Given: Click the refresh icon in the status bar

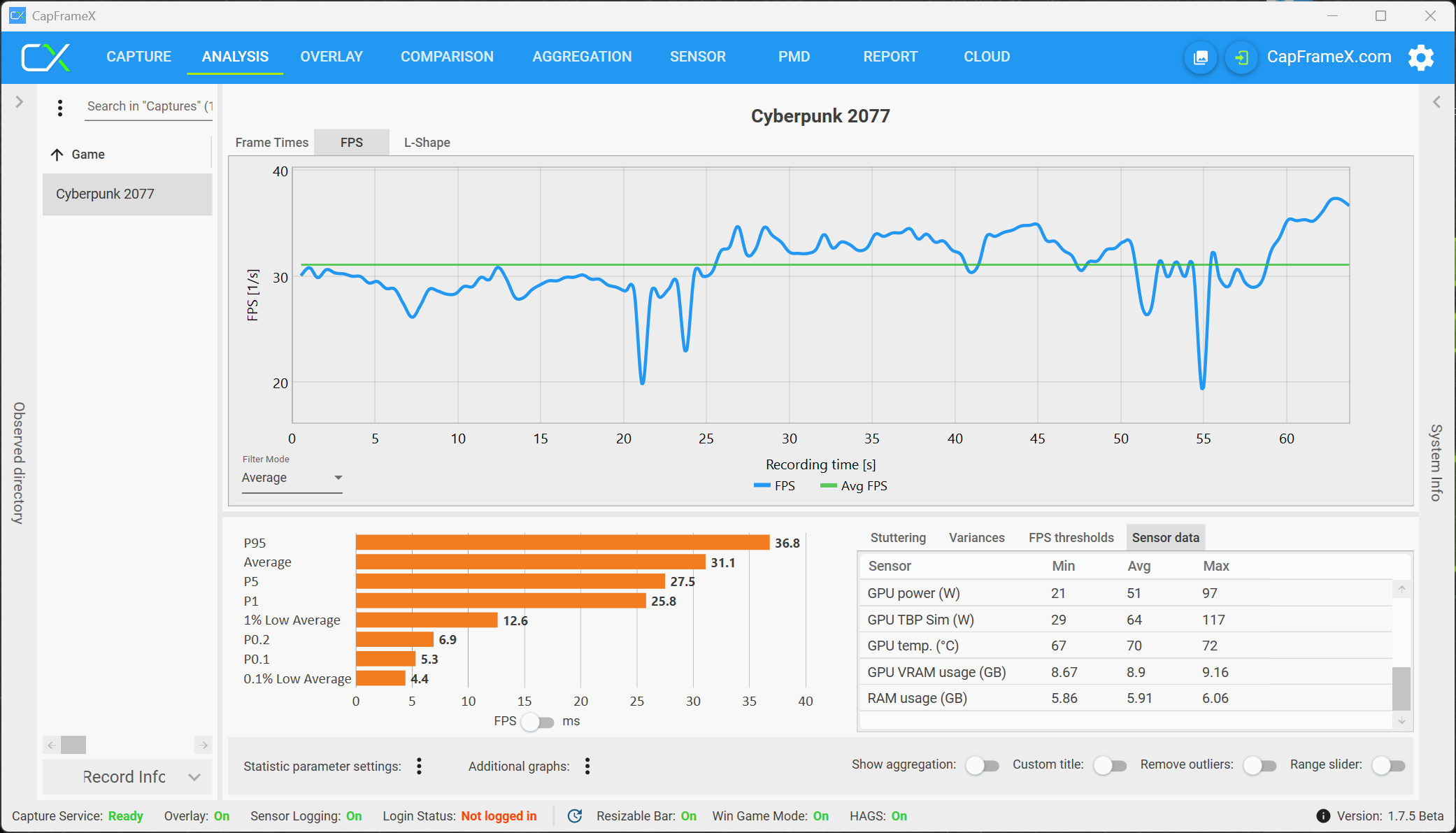Looking at the screenshot, I should tap(575, 816).
